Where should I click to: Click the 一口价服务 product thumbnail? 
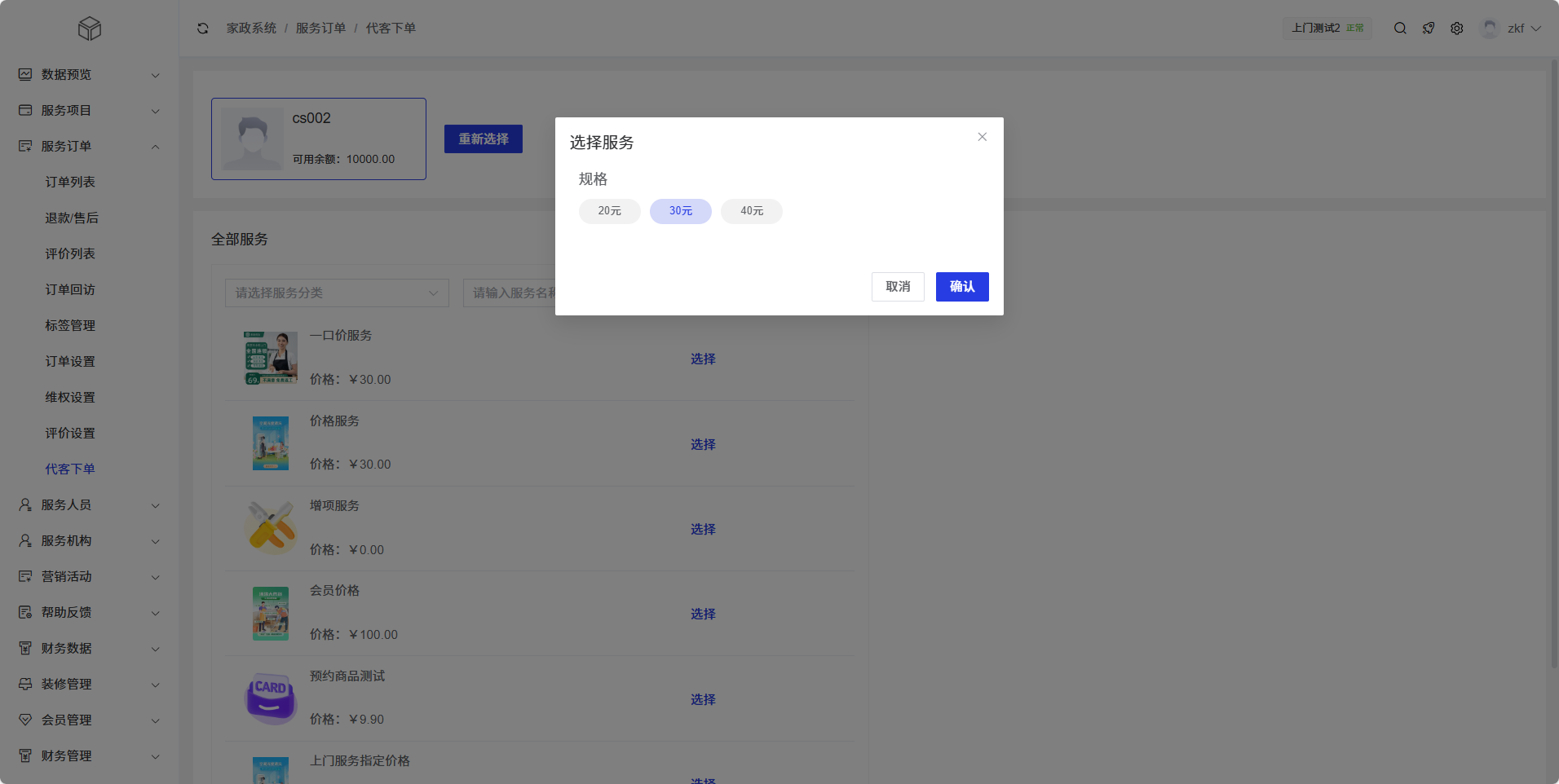point(271,358)
